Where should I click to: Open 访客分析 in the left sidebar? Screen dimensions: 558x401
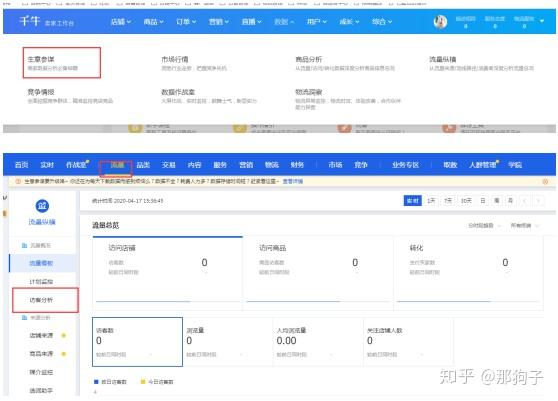pyautogui.click(x=41, y=300)
